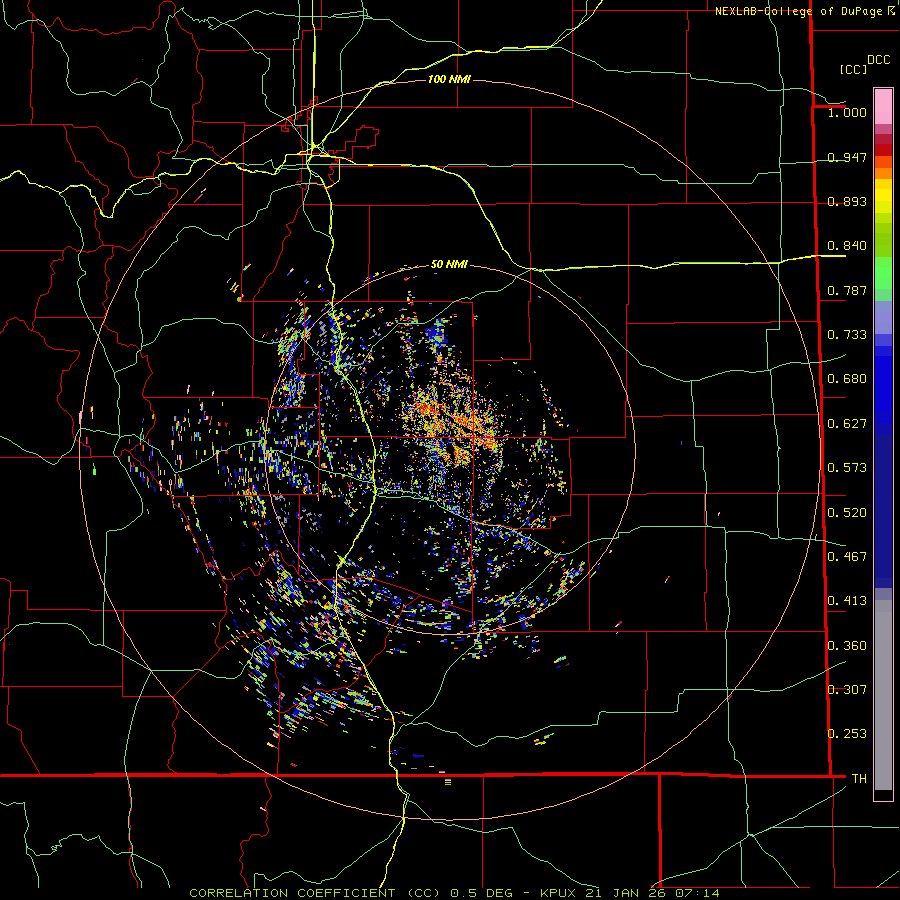Click the CORRELATION COEFFICIENT title in caption
This screenshot has height=900, width=900.
292,893
